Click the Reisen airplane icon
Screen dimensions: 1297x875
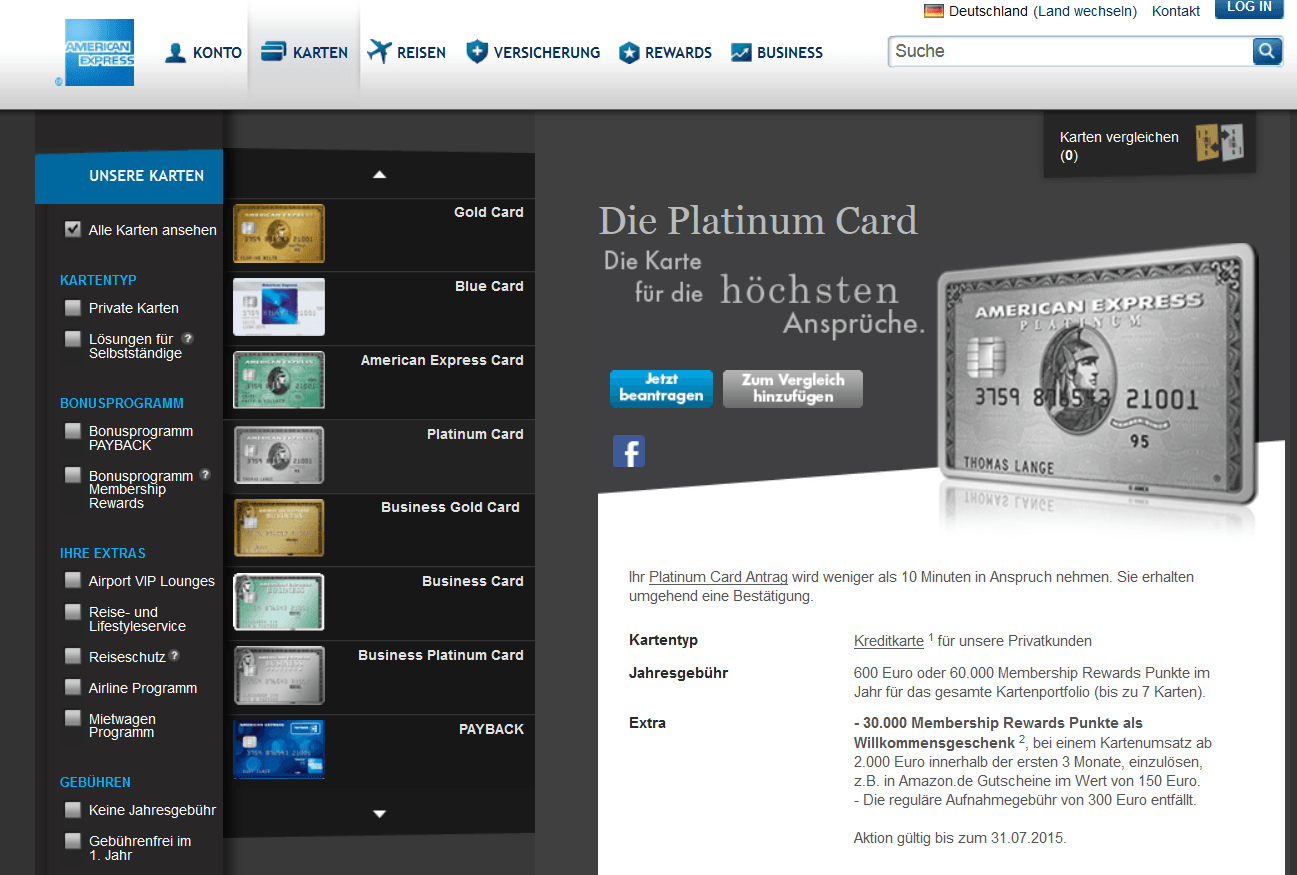(379, 52)
